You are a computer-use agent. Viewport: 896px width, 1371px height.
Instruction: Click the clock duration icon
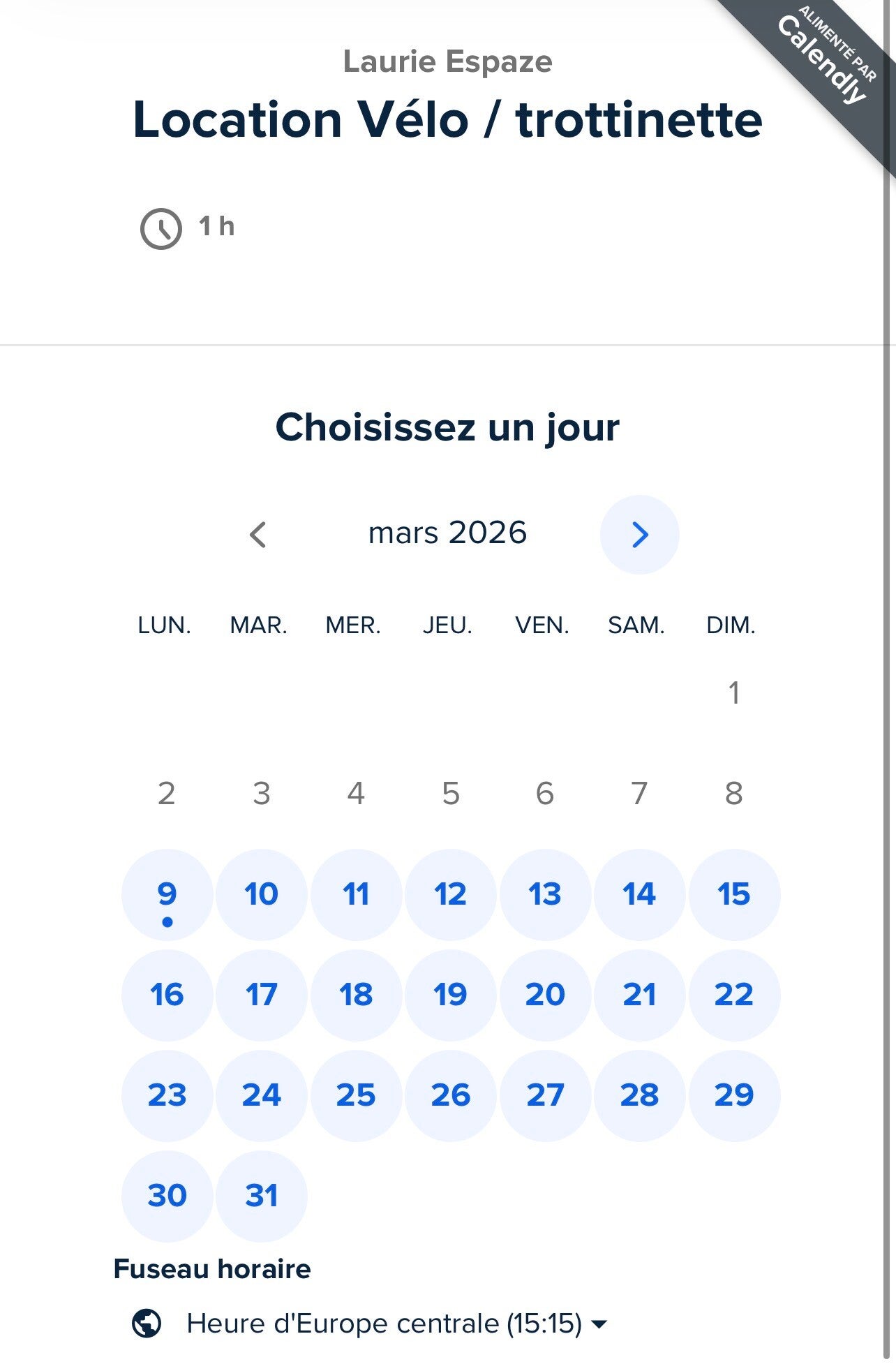click(161, 228)
